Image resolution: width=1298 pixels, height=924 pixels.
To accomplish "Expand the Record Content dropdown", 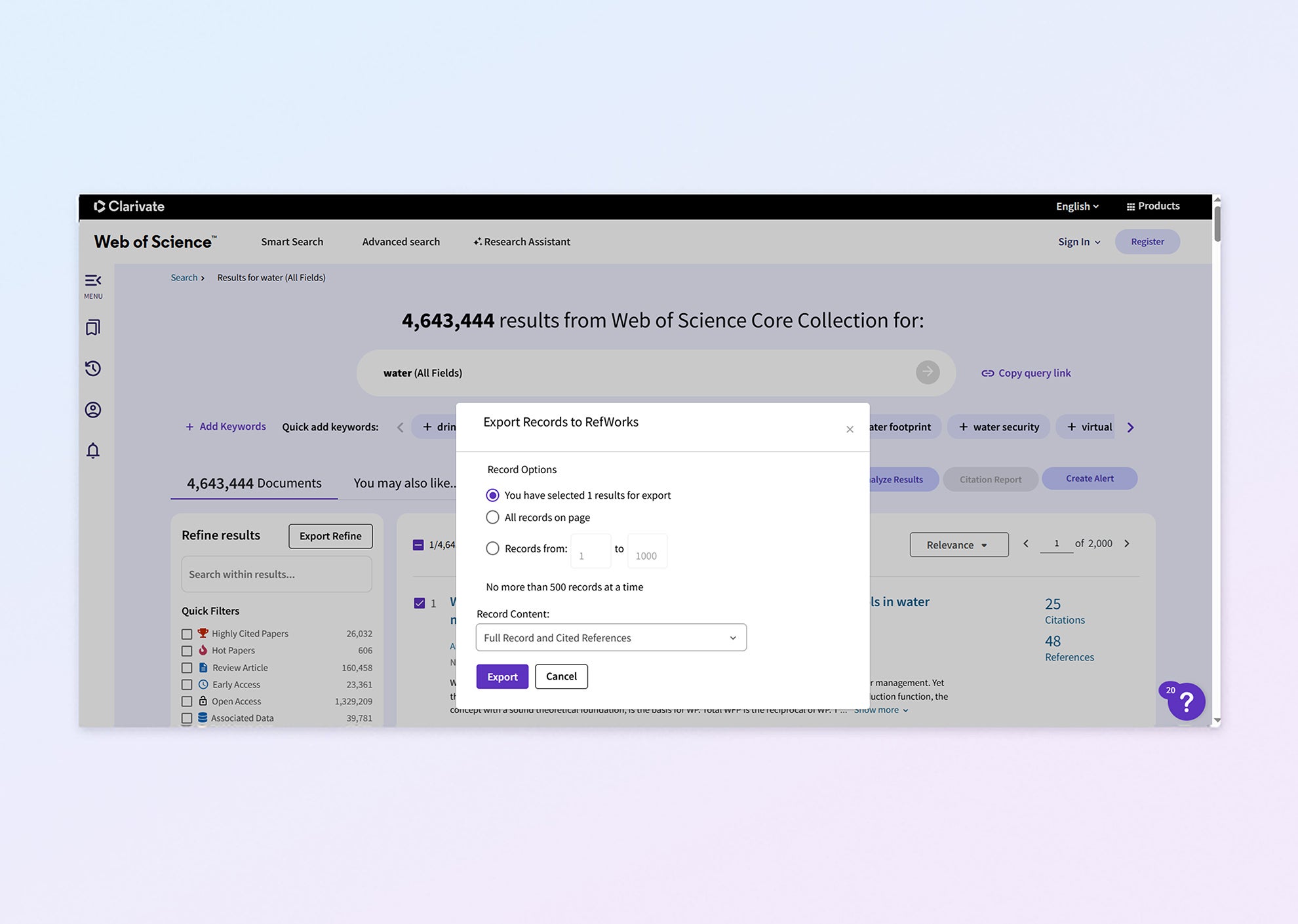I will [611, 638].
